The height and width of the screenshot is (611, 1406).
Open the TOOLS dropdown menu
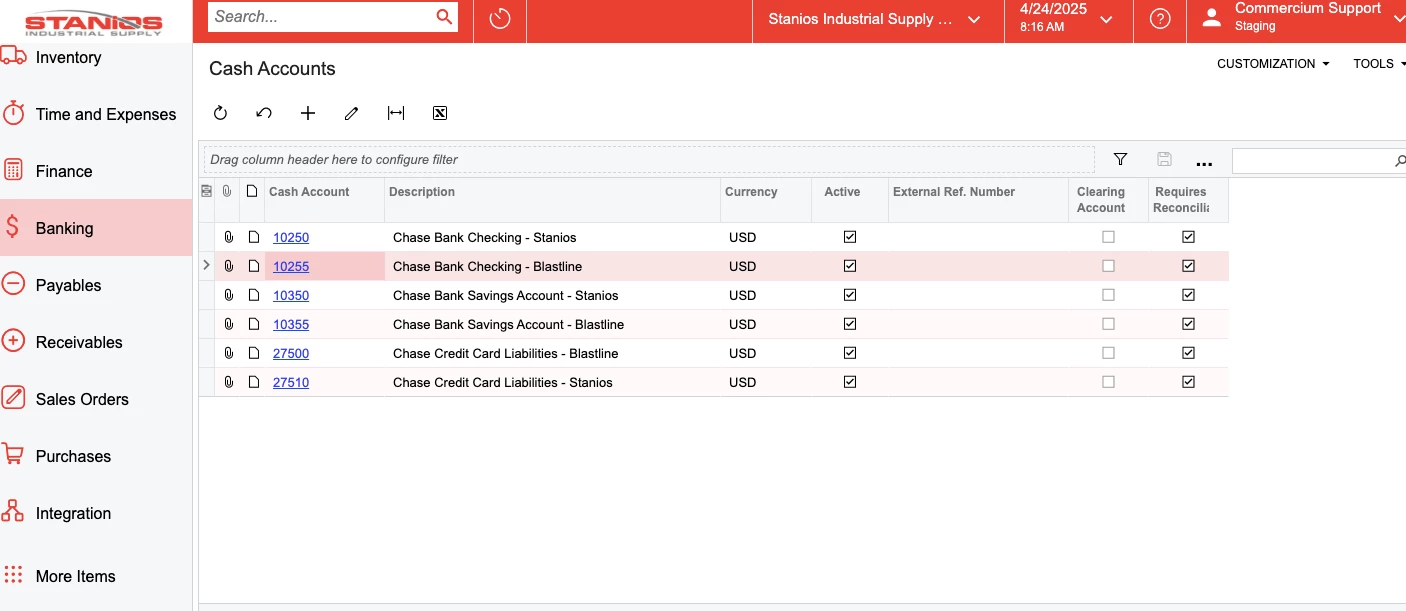pos(1379,63)
